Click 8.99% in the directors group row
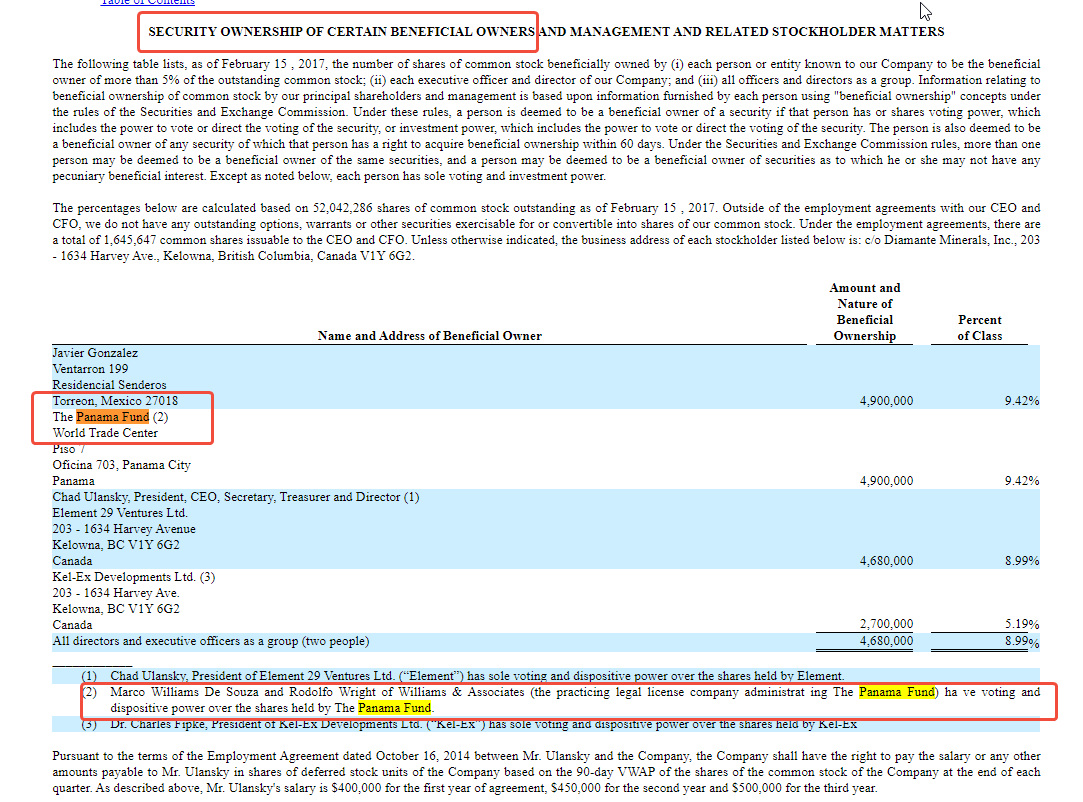Image resolution: width=1083 pixels, height=802 pixels. [1022, 641]
